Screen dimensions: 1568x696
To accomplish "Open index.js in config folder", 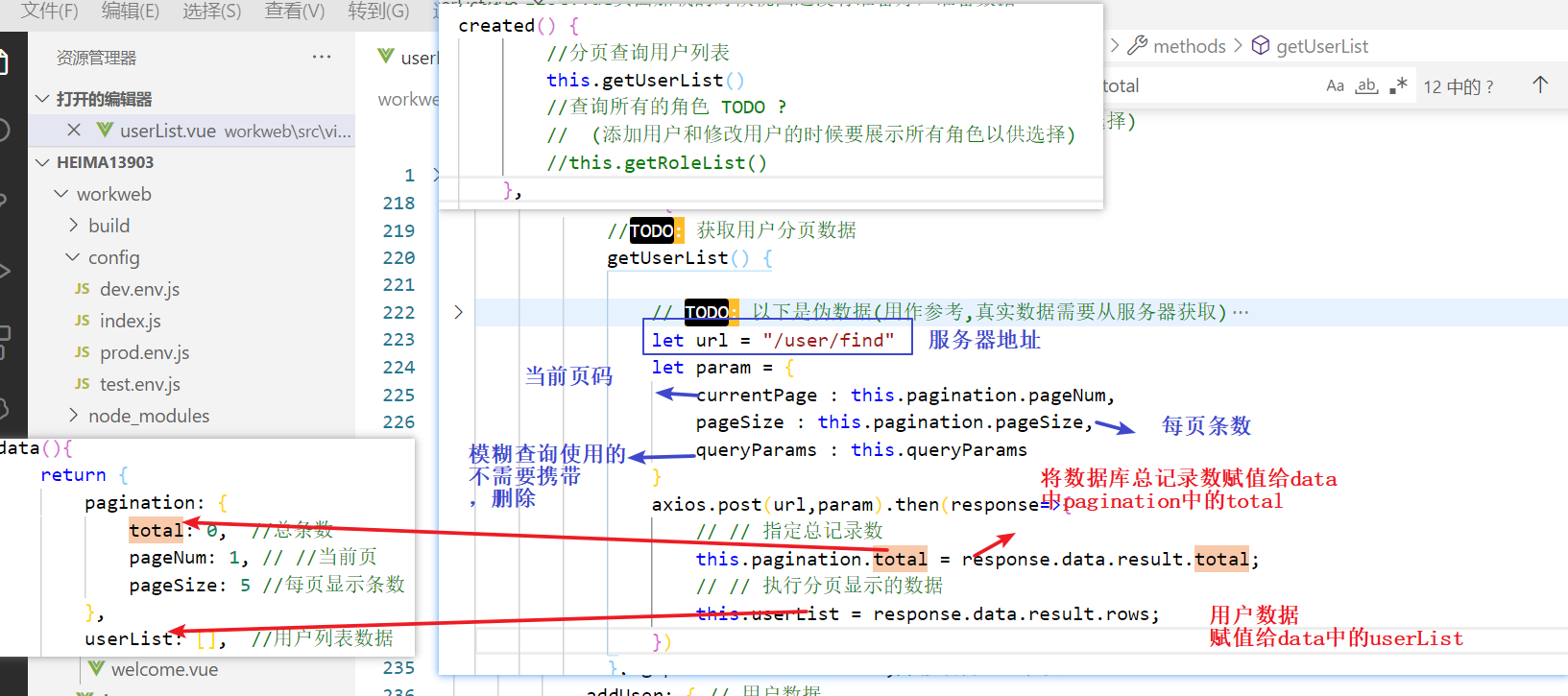I will pos(130,321).
